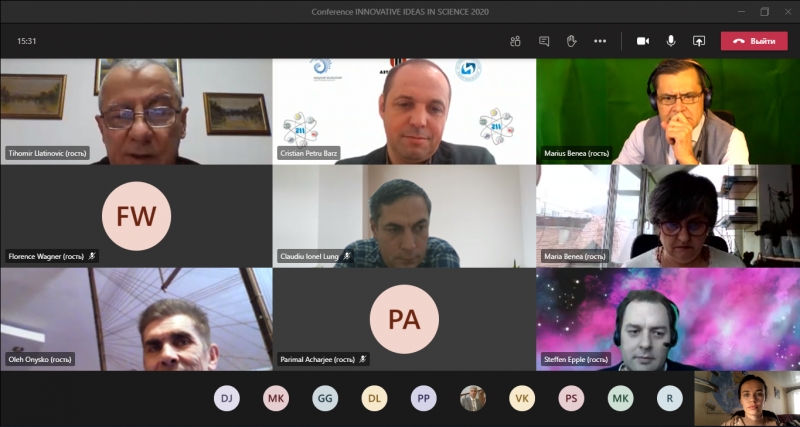800x427 pixels.
Task: Select Cristian Petru Barz video tile
Action: click(x=404, y=111)
